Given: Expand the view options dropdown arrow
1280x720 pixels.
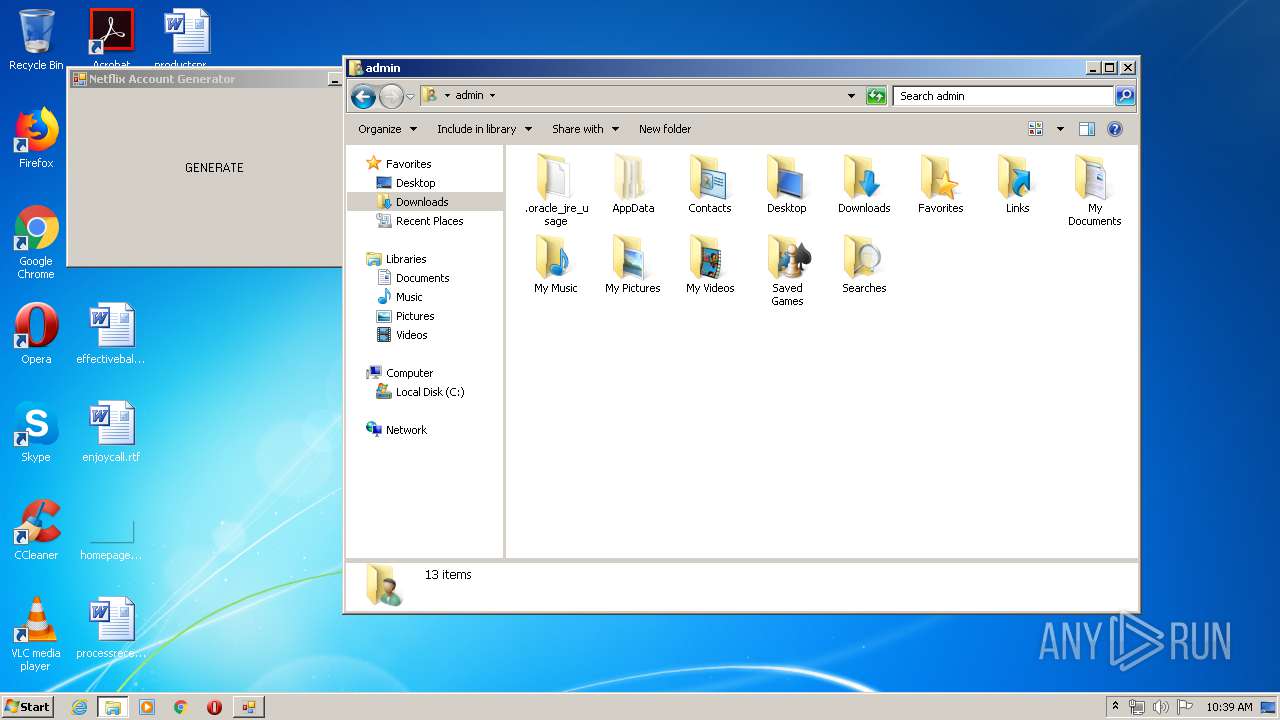Looking at the screenshot, I should [1060, 129].
